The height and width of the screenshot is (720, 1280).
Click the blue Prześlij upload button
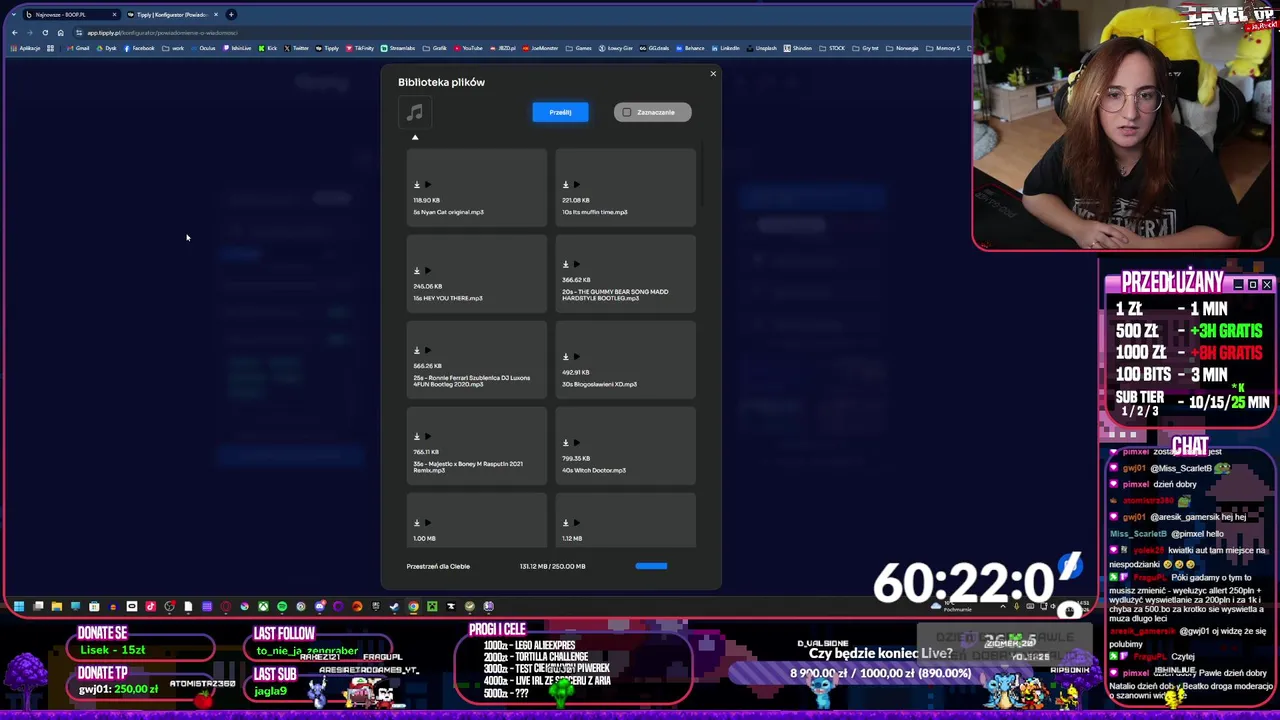560,112
